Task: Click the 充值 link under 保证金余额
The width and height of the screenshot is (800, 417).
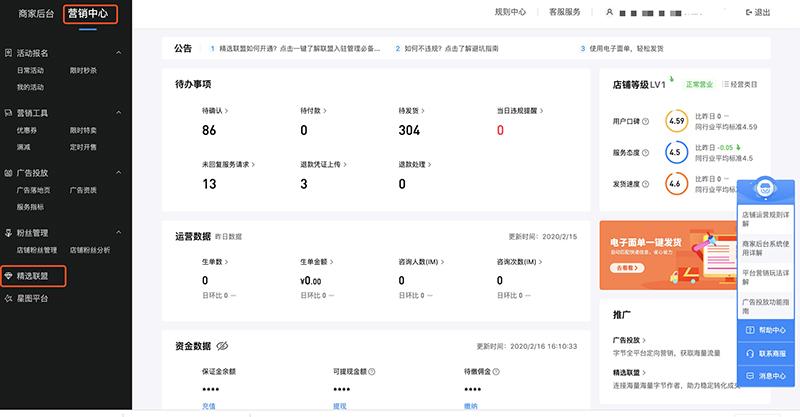Action: pyautogui.click(x=208, y=406)
